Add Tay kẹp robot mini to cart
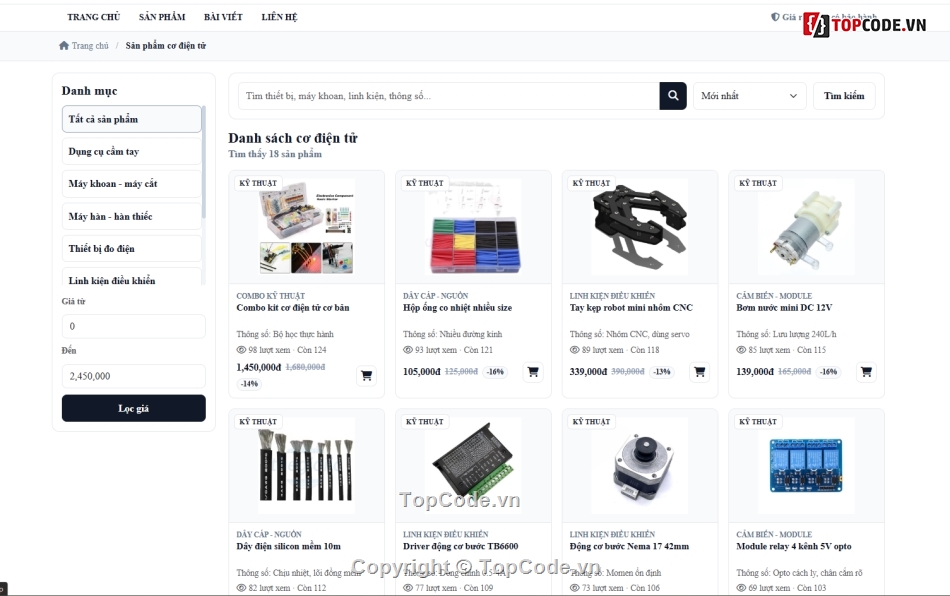Image resolution: width=950 pixels, height=596 pixels. 699,372
